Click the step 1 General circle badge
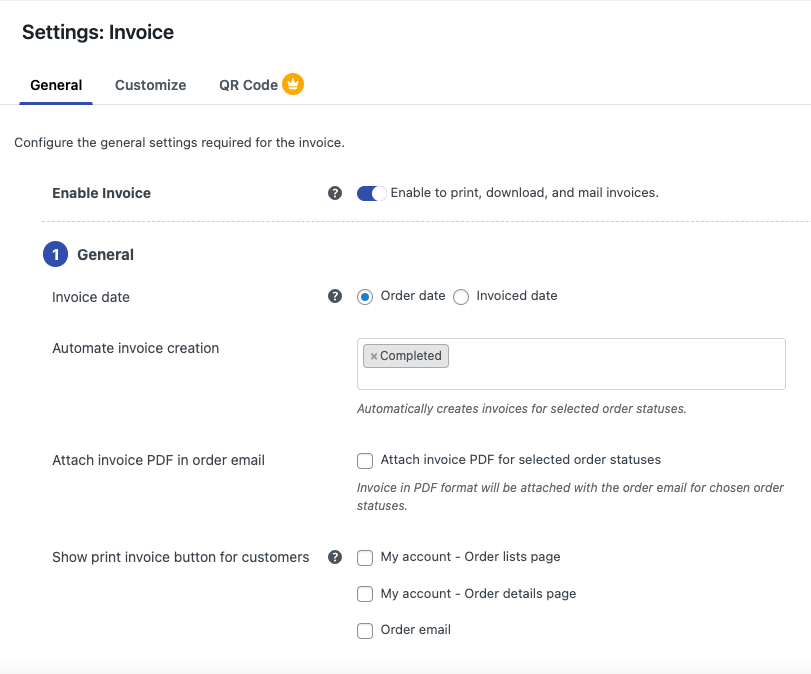This screenshot has width=811, height=674. (x=55, y=254)
